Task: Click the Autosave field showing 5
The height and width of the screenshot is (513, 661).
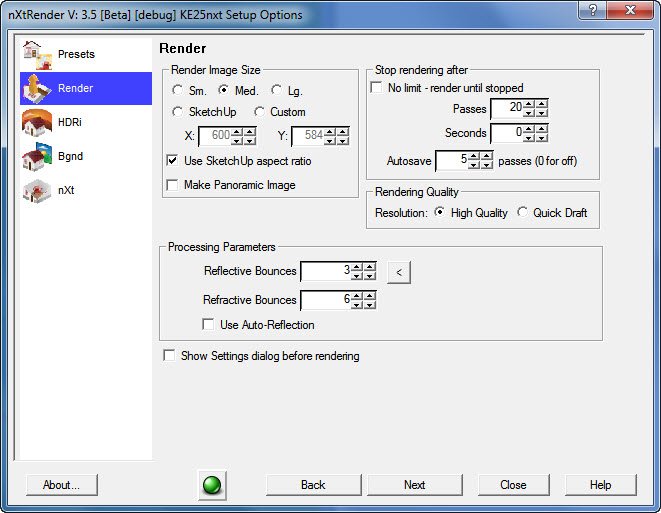Action: [x=452, y=161]
